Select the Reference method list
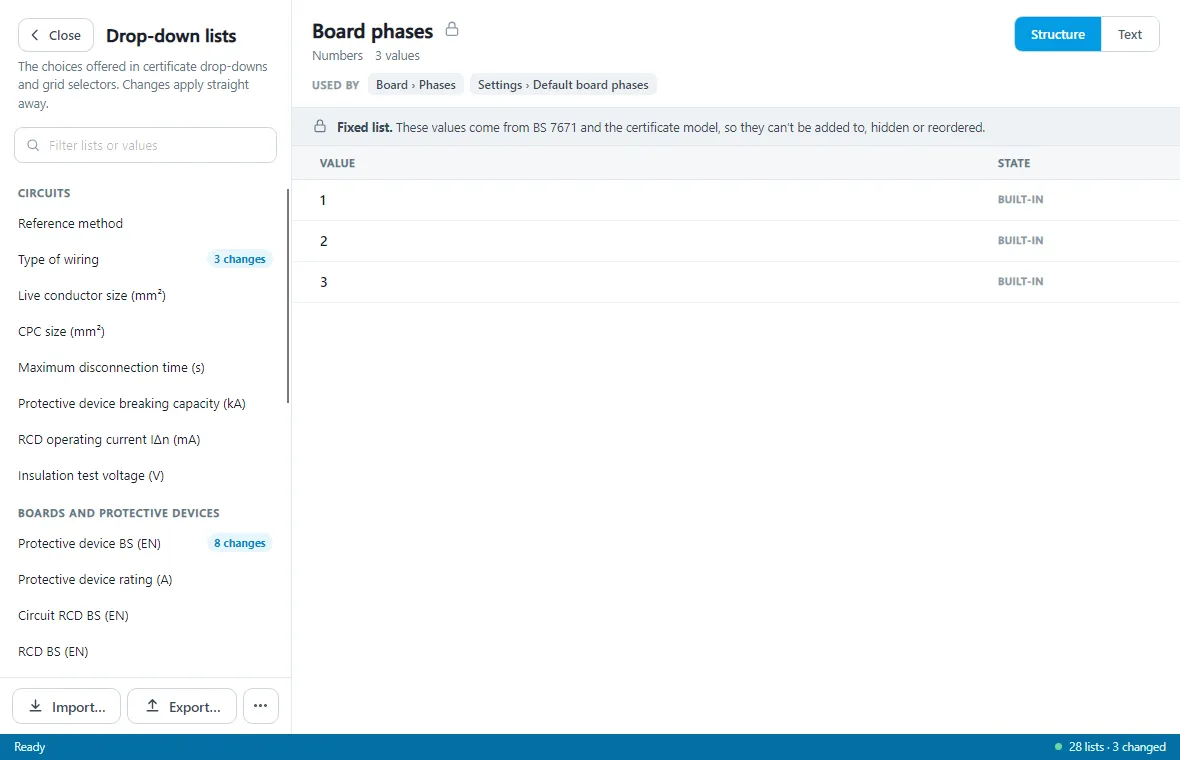Image resolution: width=1180 pixels, height=760 pixels. point(145,223)
